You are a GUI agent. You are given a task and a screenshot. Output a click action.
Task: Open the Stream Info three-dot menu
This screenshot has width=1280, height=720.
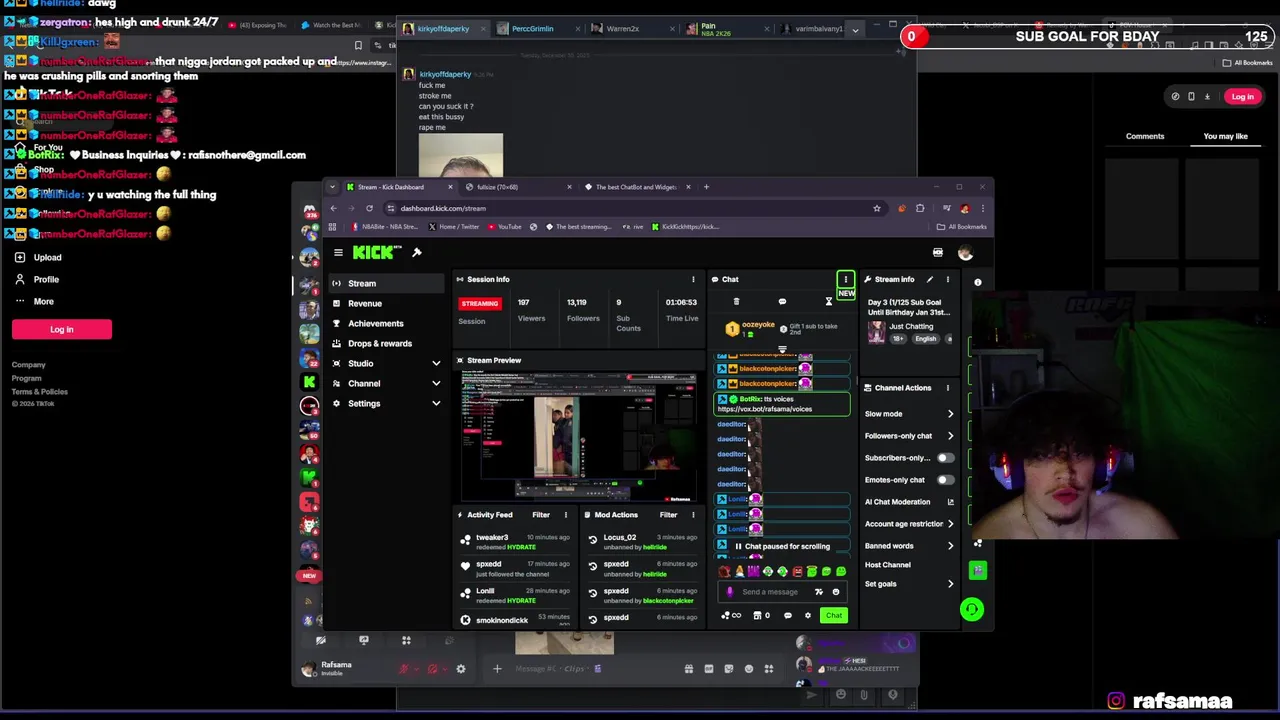(948, 280)
